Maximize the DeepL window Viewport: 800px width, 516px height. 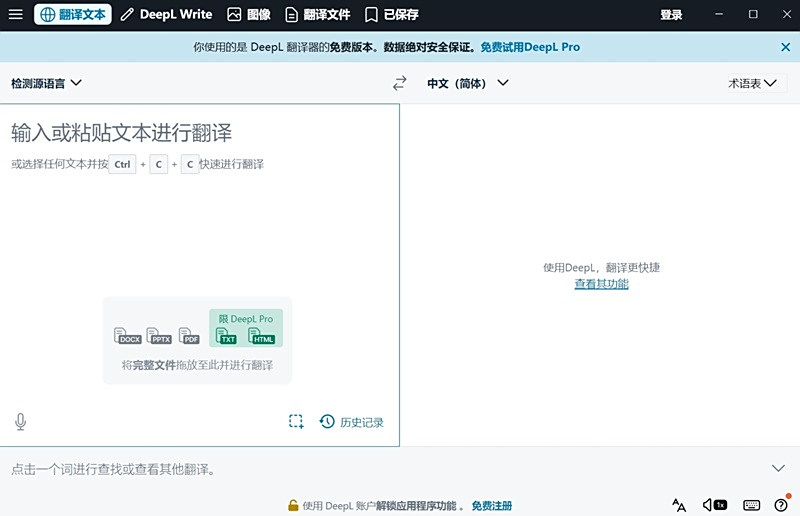click(x=753, y=14)
